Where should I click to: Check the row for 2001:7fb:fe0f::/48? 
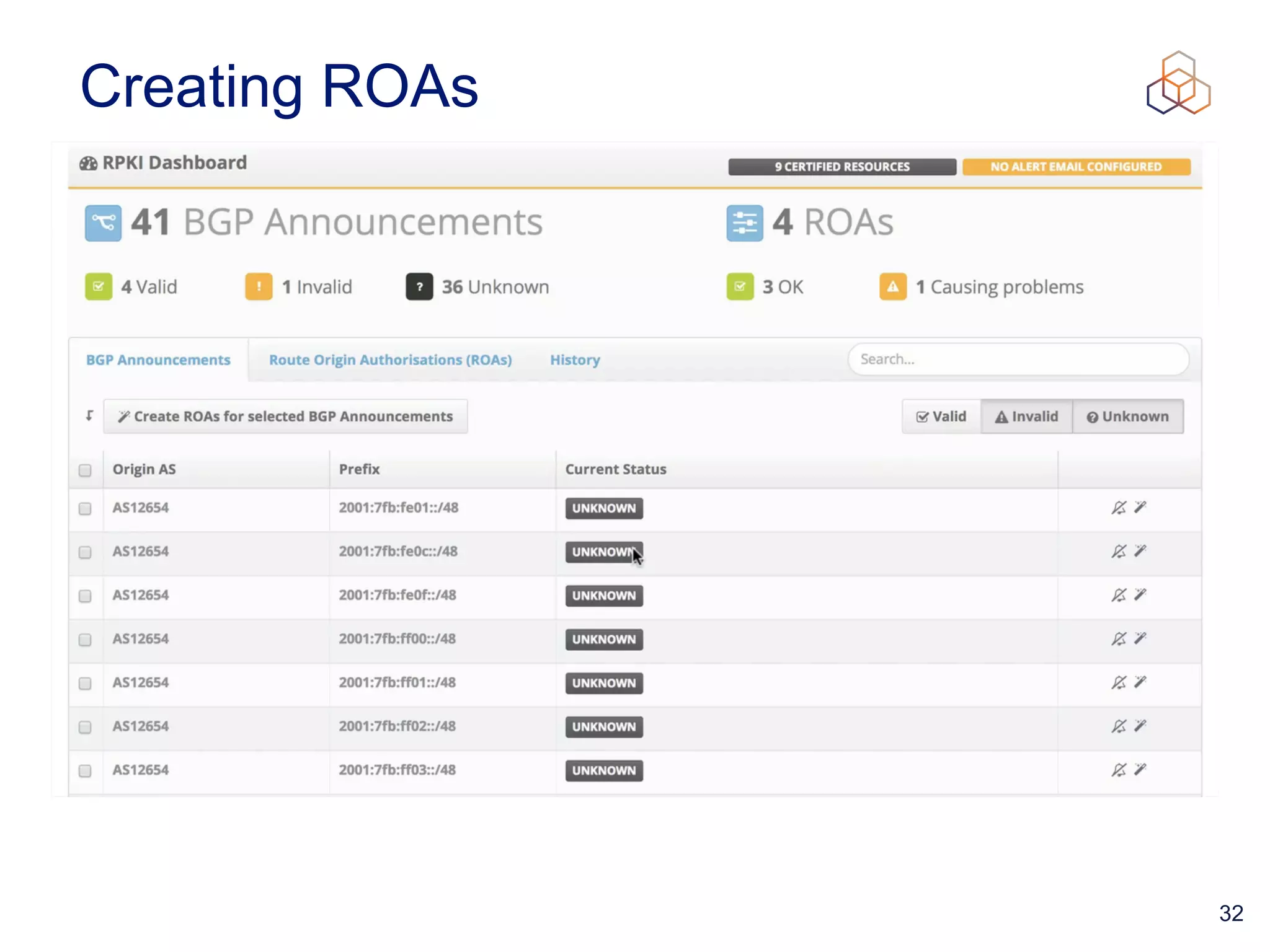[x=85, y=596]
